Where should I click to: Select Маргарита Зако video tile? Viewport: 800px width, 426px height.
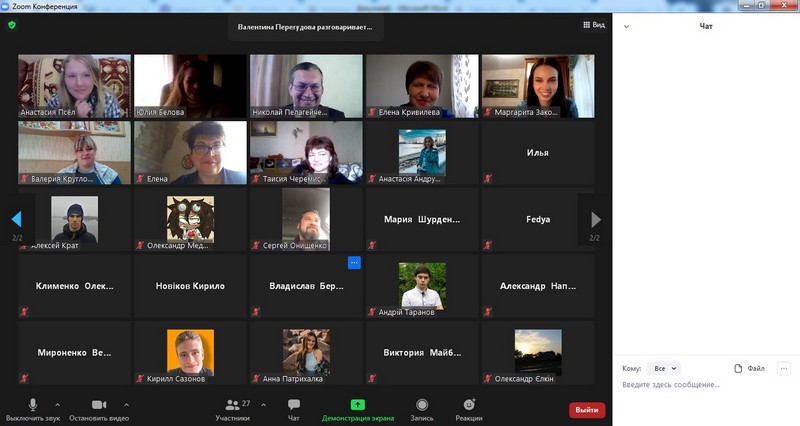[538, 86]
